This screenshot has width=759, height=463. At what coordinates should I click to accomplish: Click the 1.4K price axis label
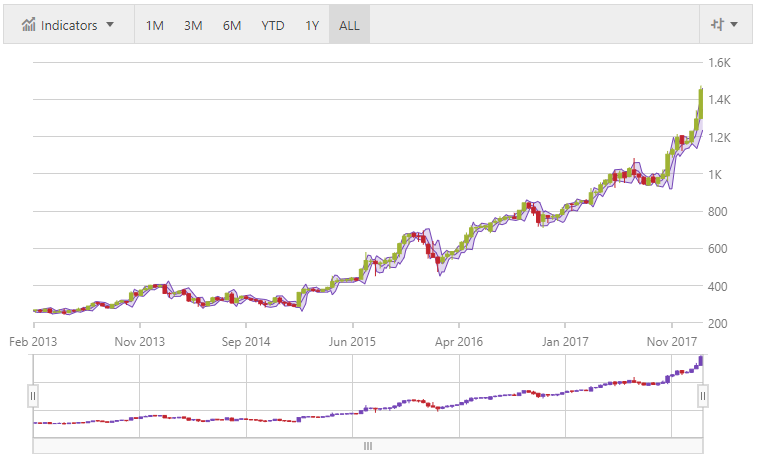click(719, 100)
